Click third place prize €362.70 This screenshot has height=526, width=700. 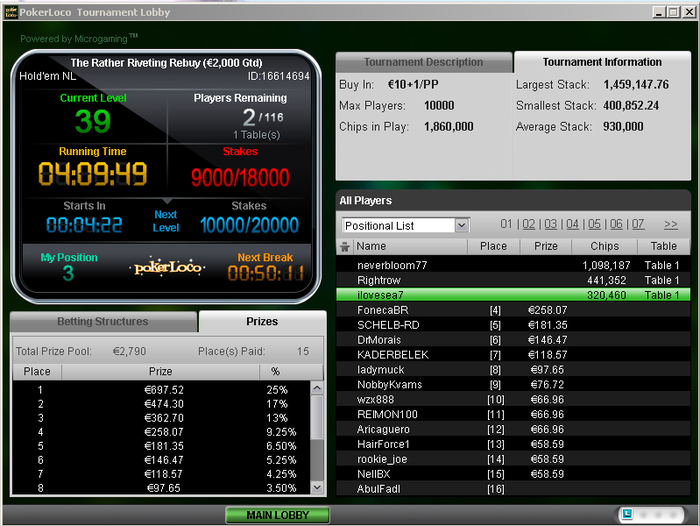(x=164, y=418)
